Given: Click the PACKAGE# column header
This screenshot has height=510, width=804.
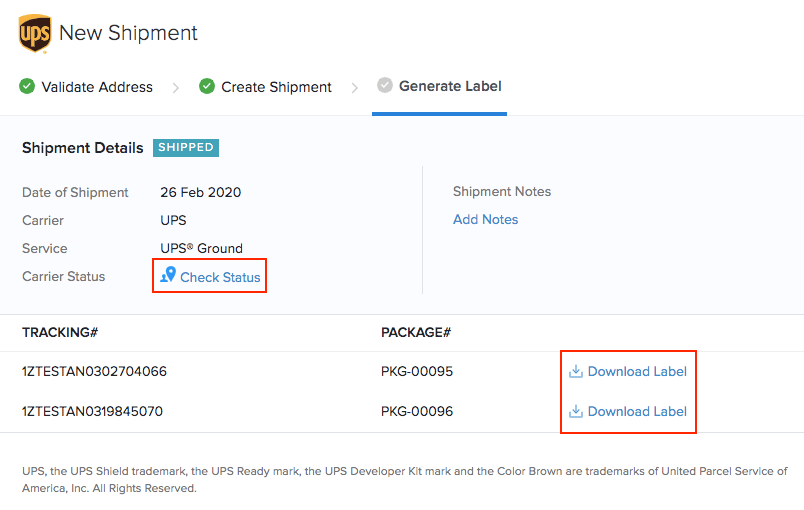Looking at the screenshot, I should click(416, 332).
